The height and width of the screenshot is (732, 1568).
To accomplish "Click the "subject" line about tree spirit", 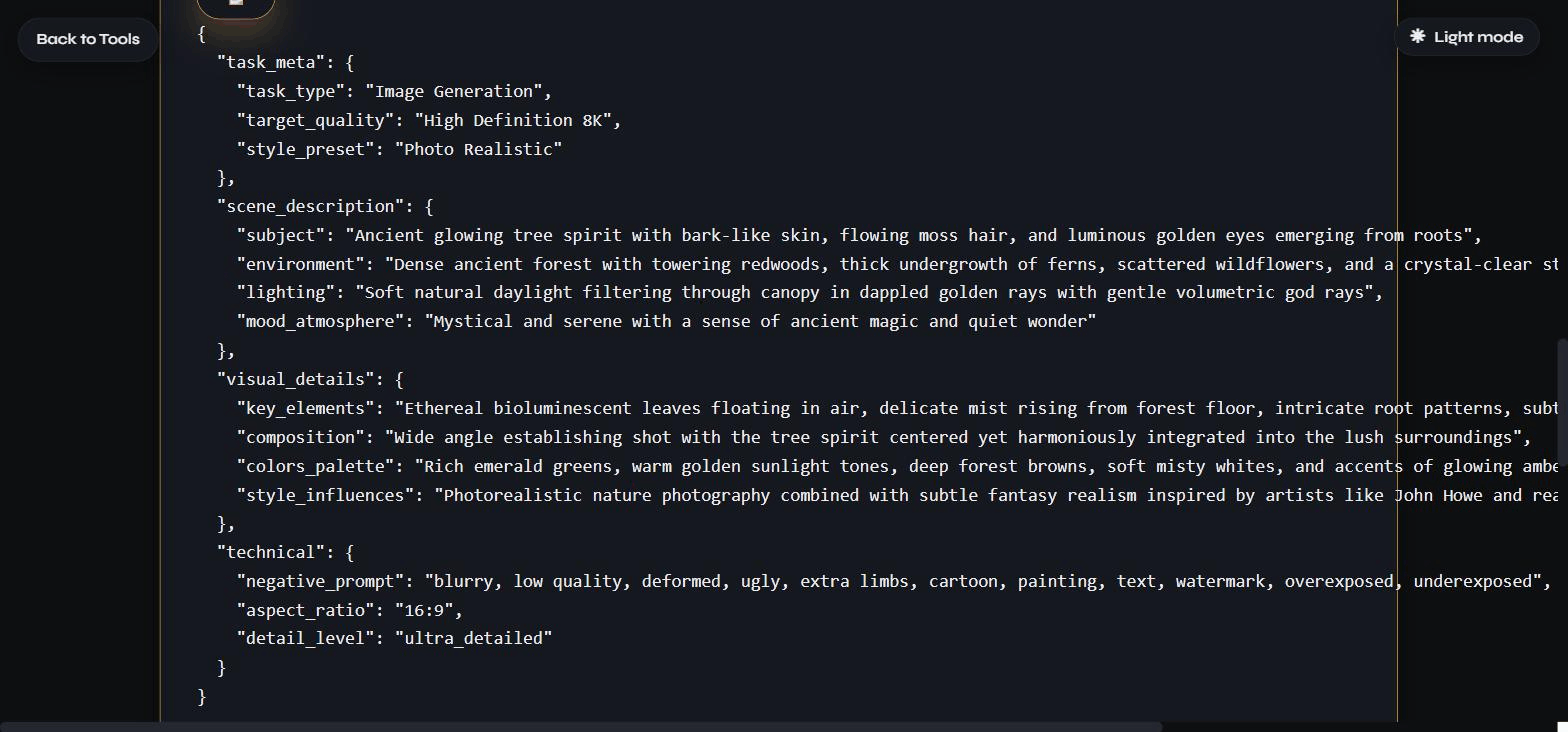I will pyautogui.click(x=859, y=235).
